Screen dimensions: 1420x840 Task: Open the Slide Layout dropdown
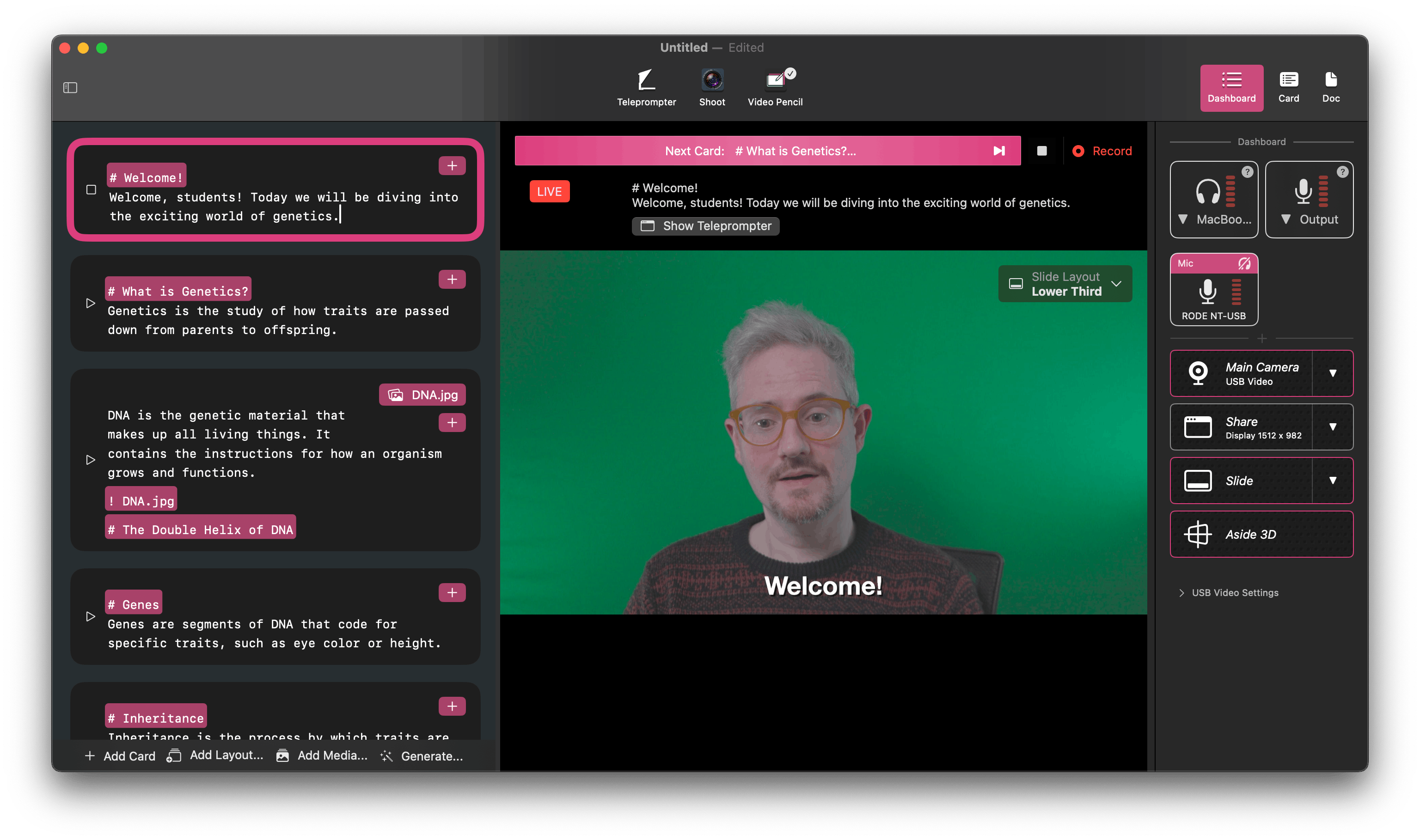[1065, 284]
